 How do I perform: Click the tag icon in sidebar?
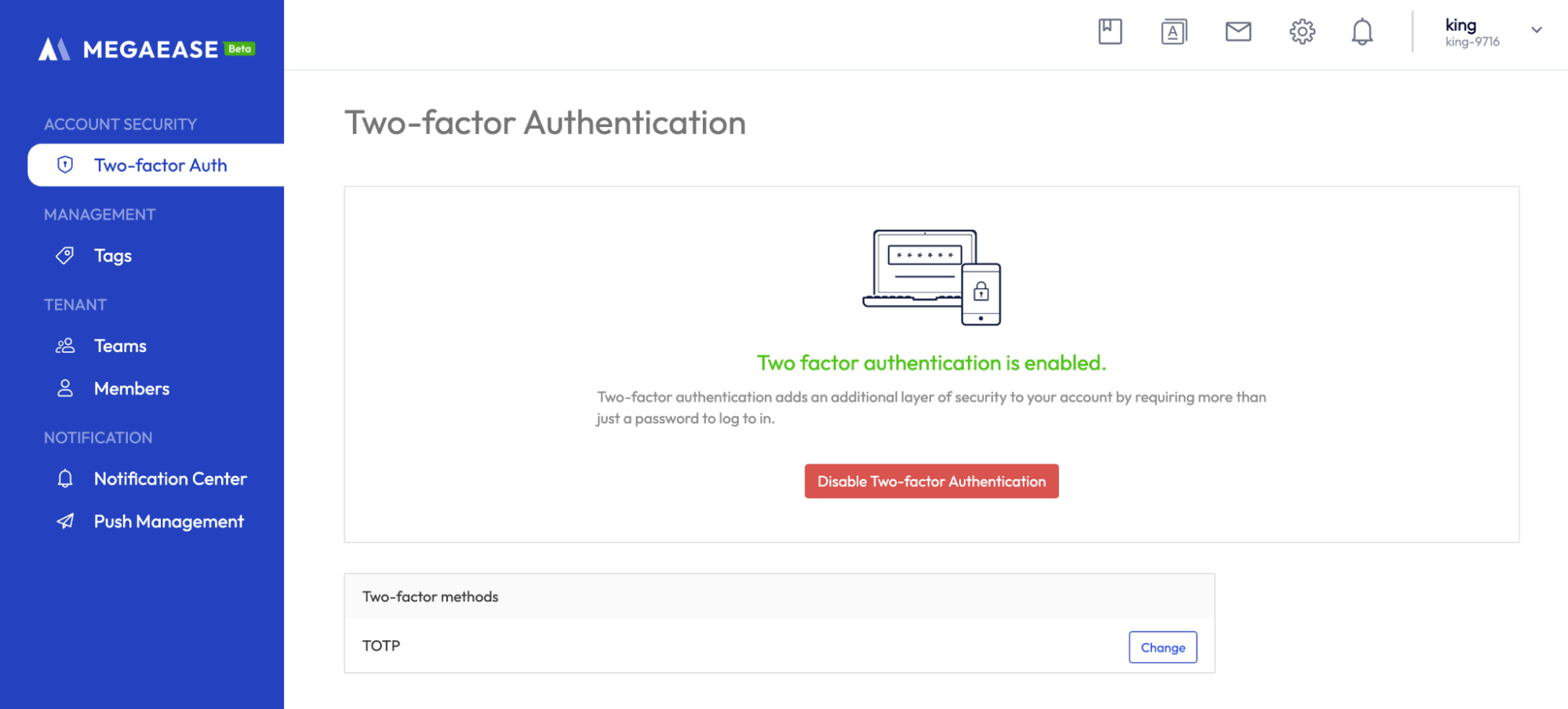[65, 256]
